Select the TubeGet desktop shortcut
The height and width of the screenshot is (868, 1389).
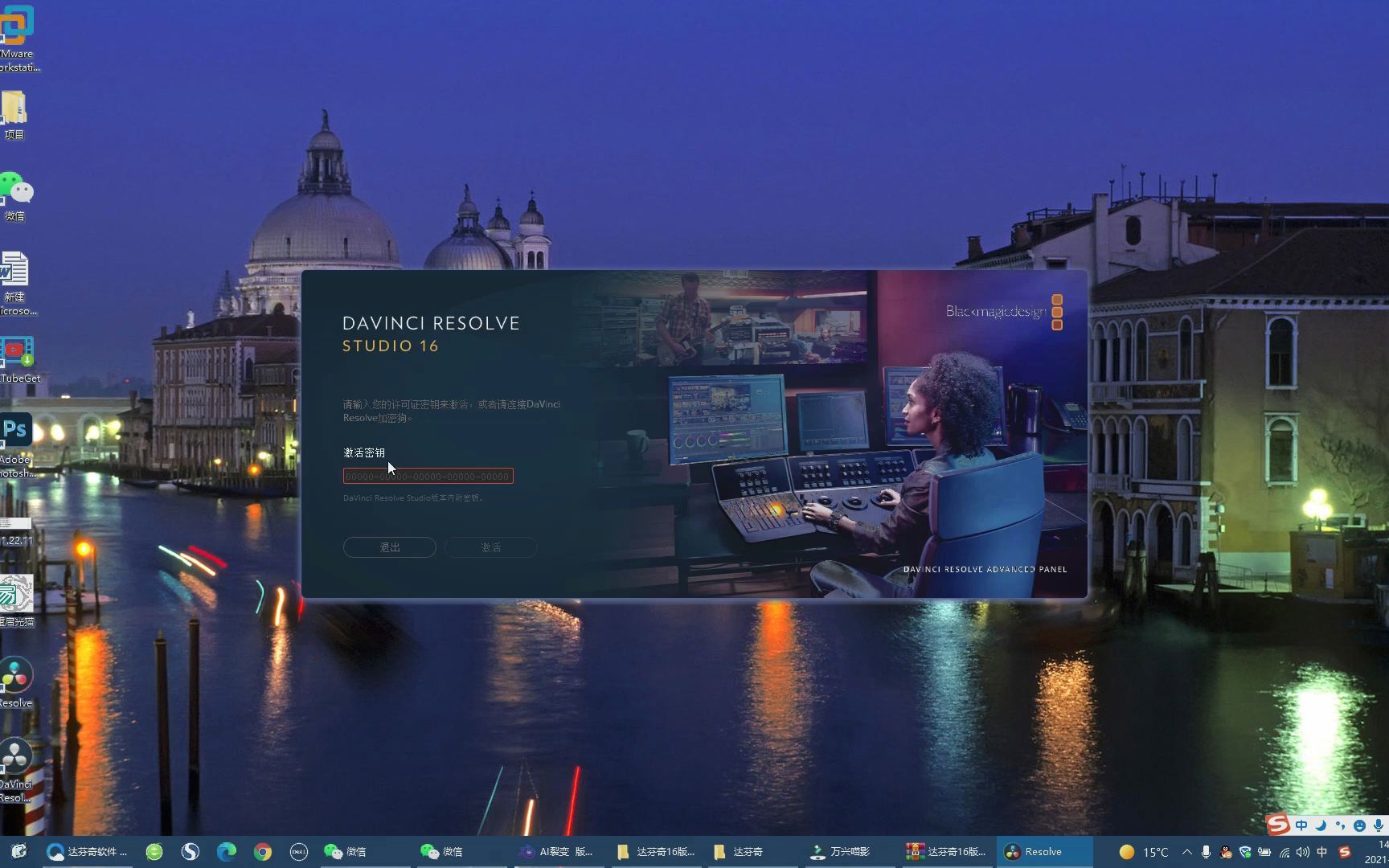click(x=18, y=359)
